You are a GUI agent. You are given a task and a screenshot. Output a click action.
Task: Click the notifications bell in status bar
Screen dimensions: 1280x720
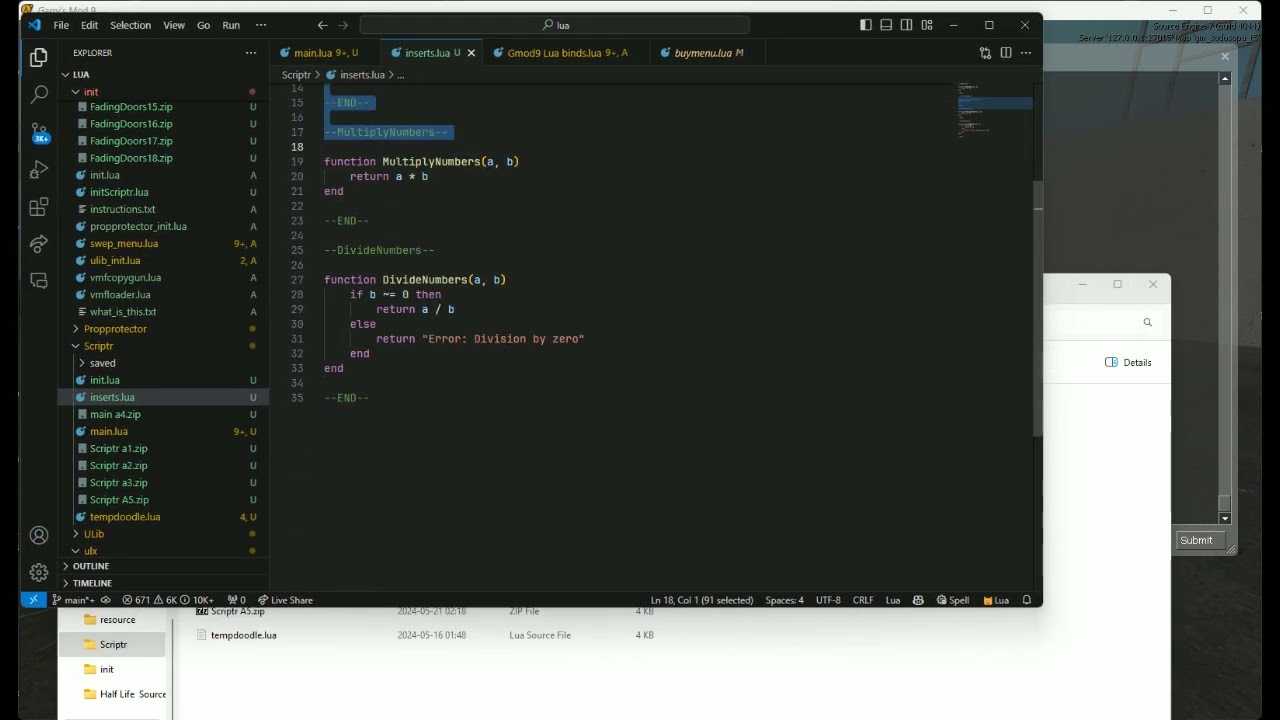pyautogui.click(x=1027, y=600)
